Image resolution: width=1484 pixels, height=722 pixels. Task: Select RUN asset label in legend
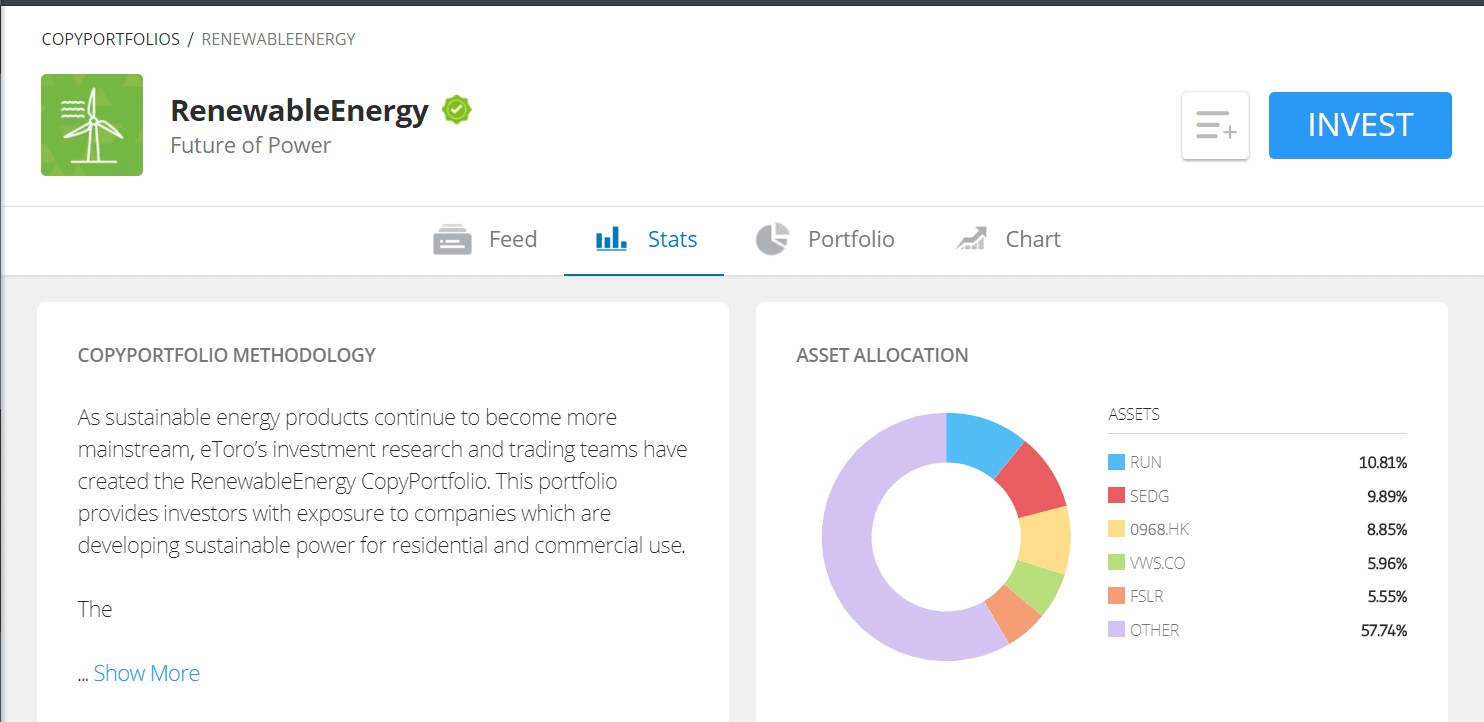[x=1146, y=462]
